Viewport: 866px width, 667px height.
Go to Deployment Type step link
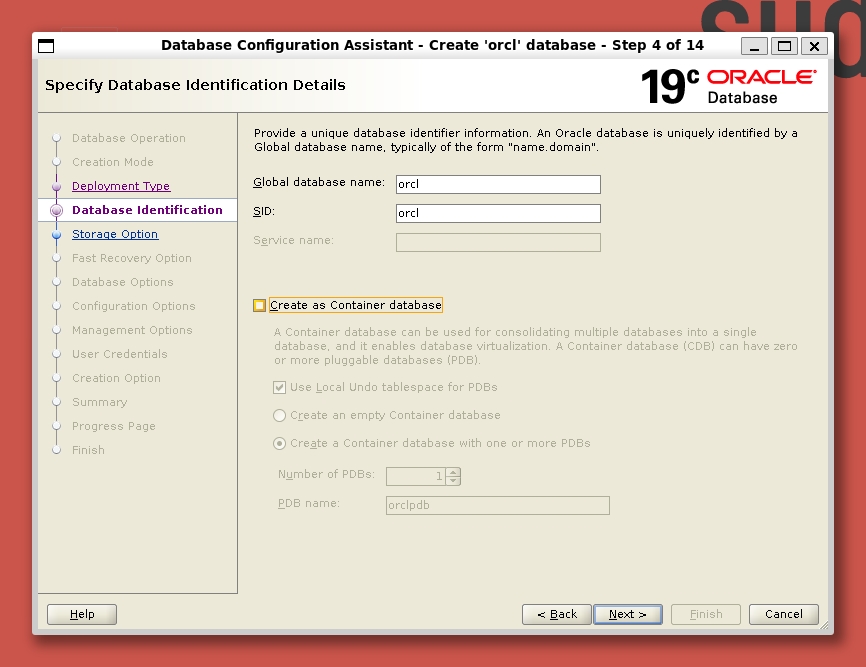click(x=121, y=186)
